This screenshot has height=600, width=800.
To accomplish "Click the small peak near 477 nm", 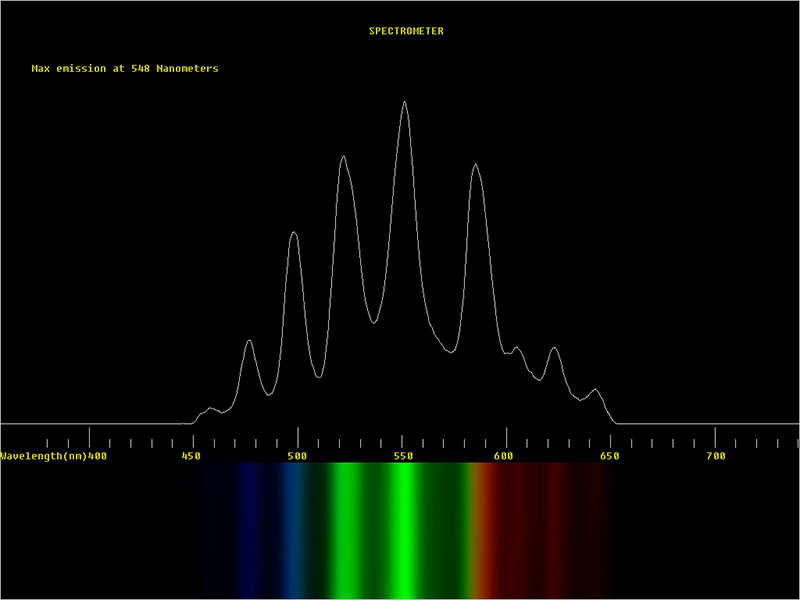I will tap(249, 342).
